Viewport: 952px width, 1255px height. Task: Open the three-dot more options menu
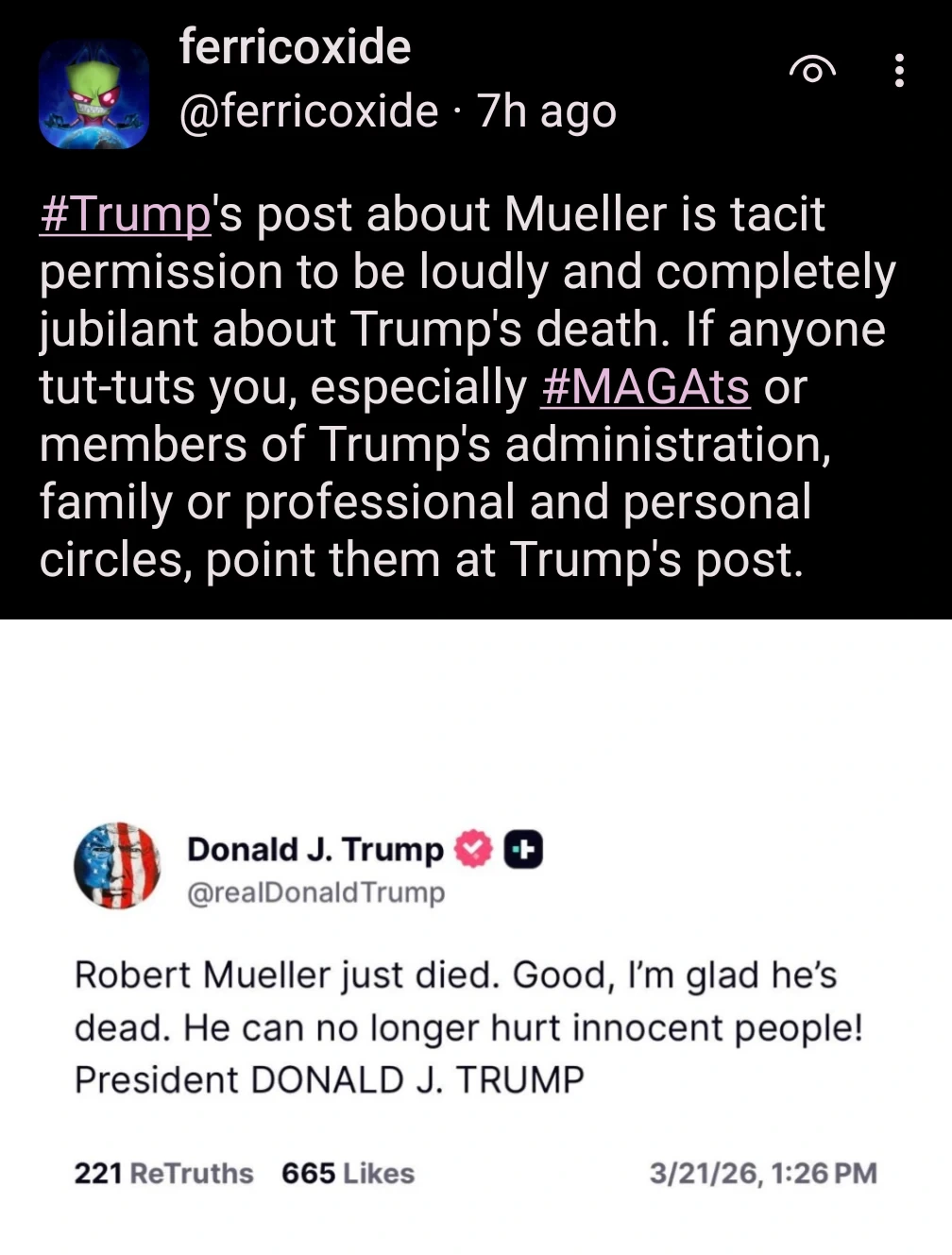tap(898, 70)
